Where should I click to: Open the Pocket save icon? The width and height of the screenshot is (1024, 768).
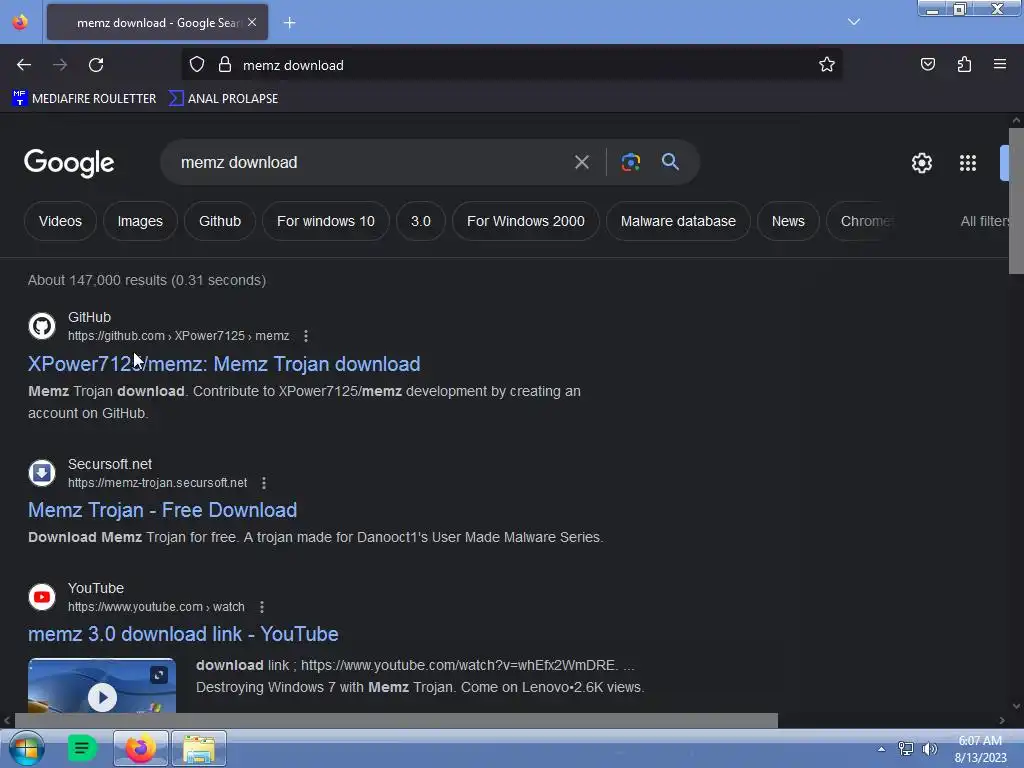click(927, 65)
